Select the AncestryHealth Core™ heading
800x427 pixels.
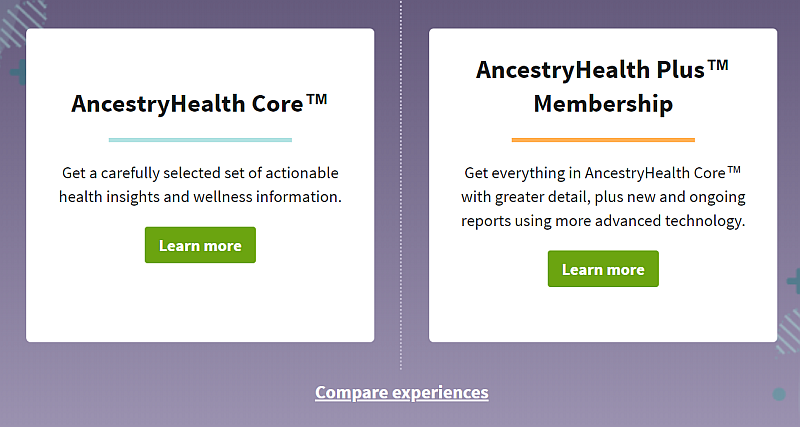(199, 104)
